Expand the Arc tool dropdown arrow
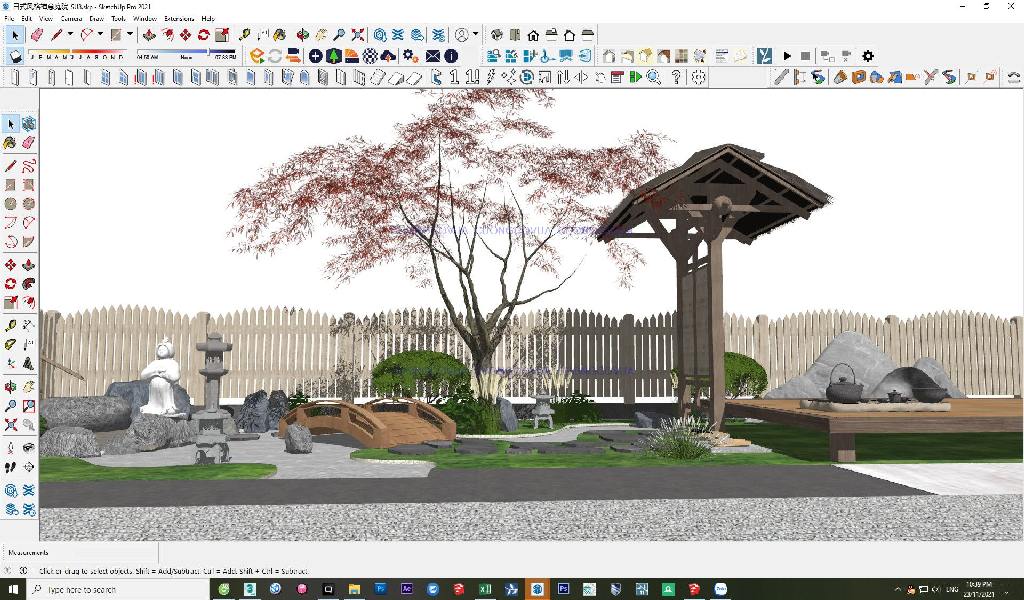The image size is (1024, 600). coord(100,35)
